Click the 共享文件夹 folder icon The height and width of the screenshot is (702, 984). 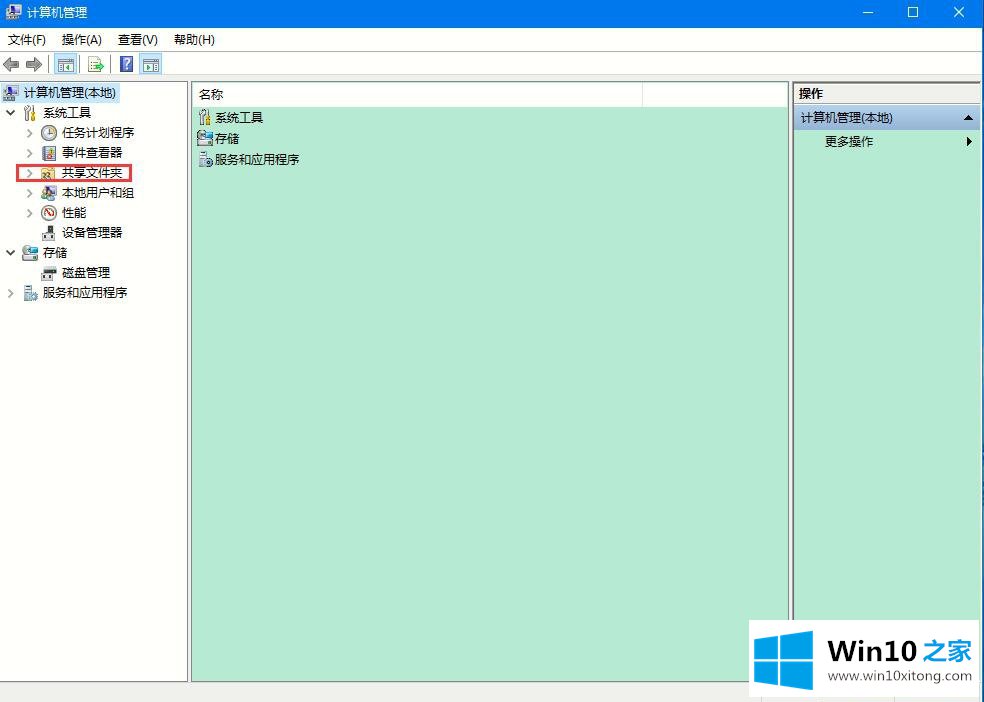click(48, 173)
